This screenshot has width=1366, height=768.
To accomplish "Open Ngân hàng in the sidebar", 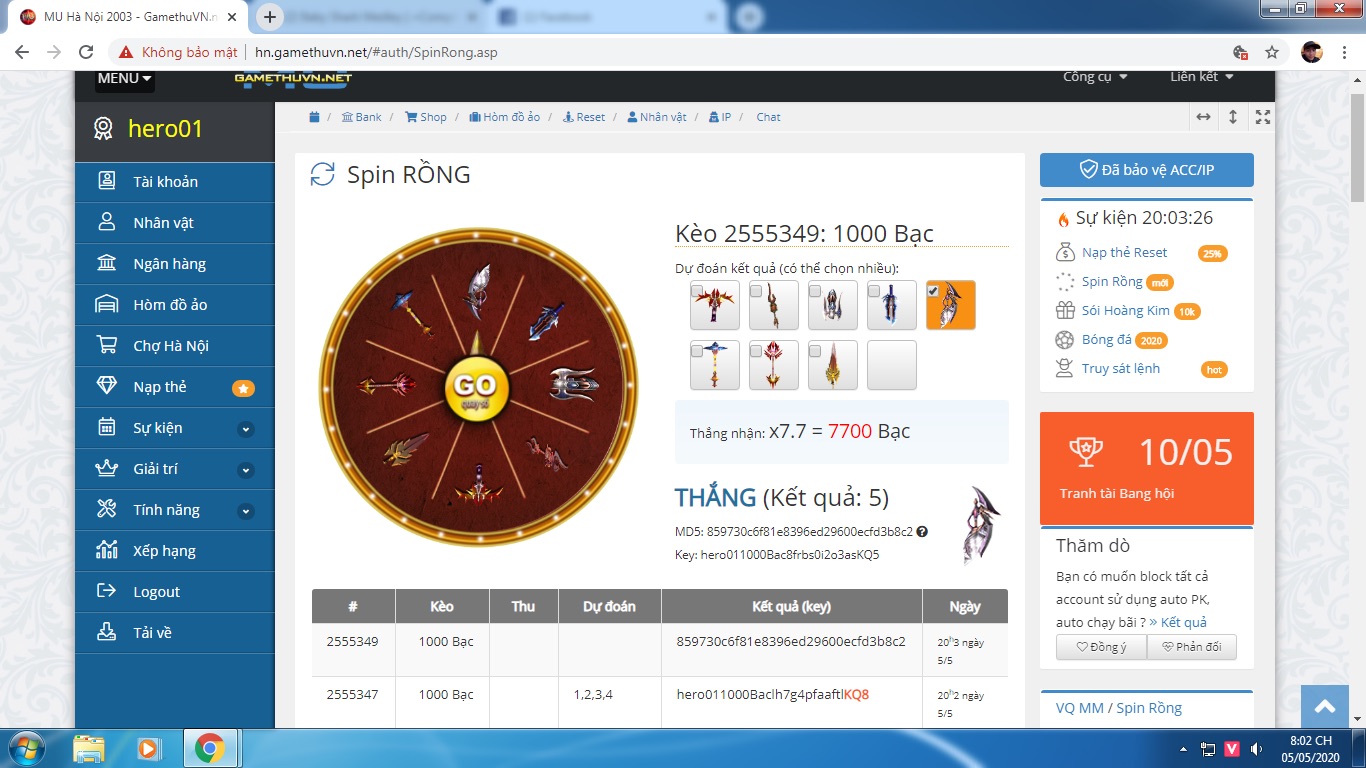I will pos(169,264).
